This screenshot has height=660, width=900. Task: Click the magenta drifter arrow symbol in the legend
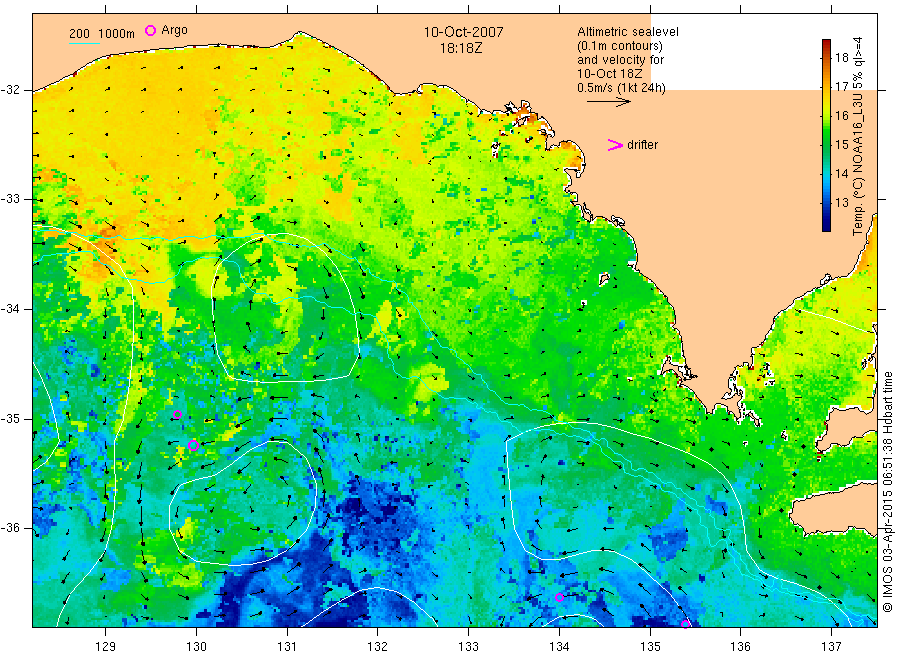click(x=615, y=145)
